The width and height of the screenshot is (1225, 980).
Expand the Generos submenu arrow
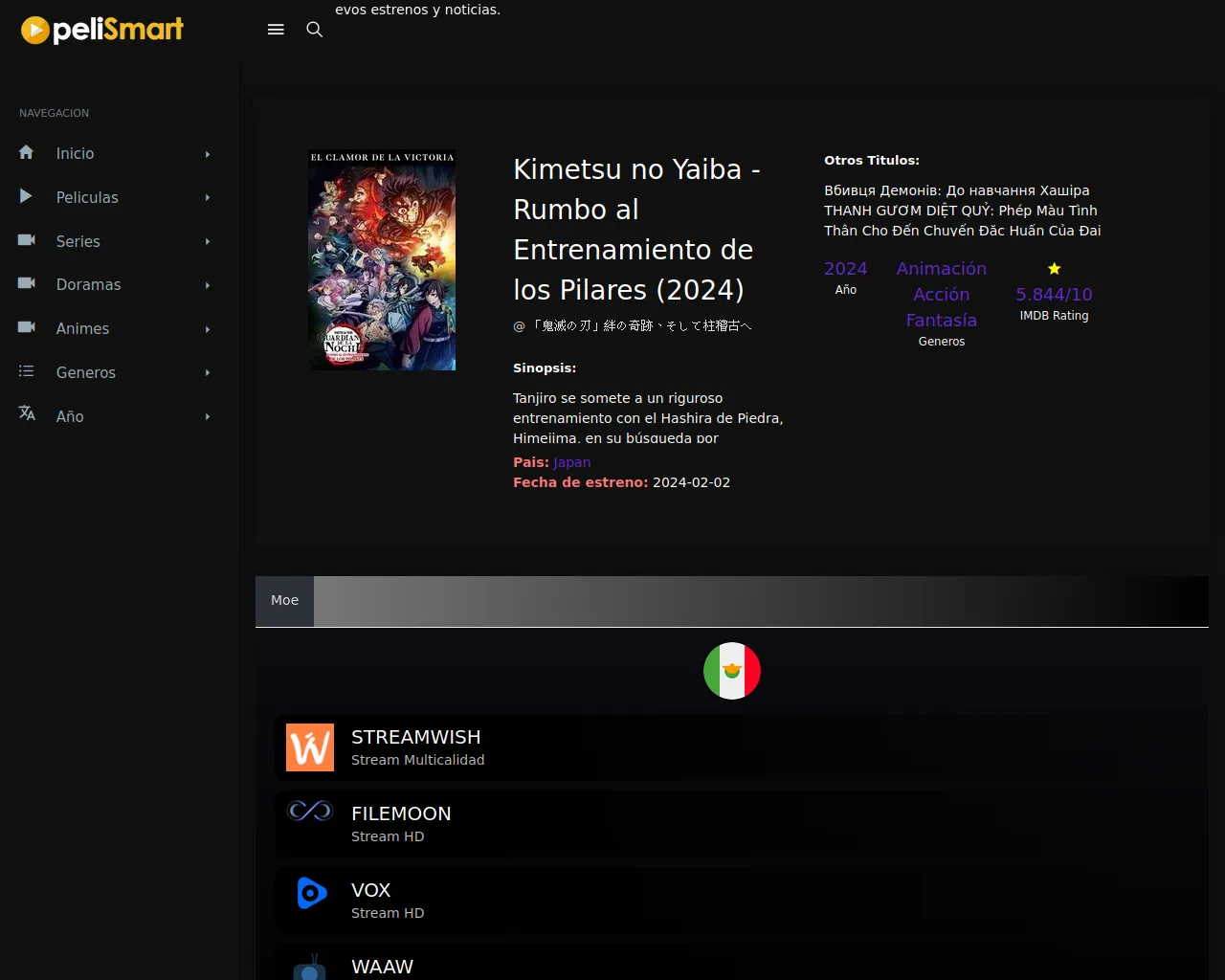208,373
